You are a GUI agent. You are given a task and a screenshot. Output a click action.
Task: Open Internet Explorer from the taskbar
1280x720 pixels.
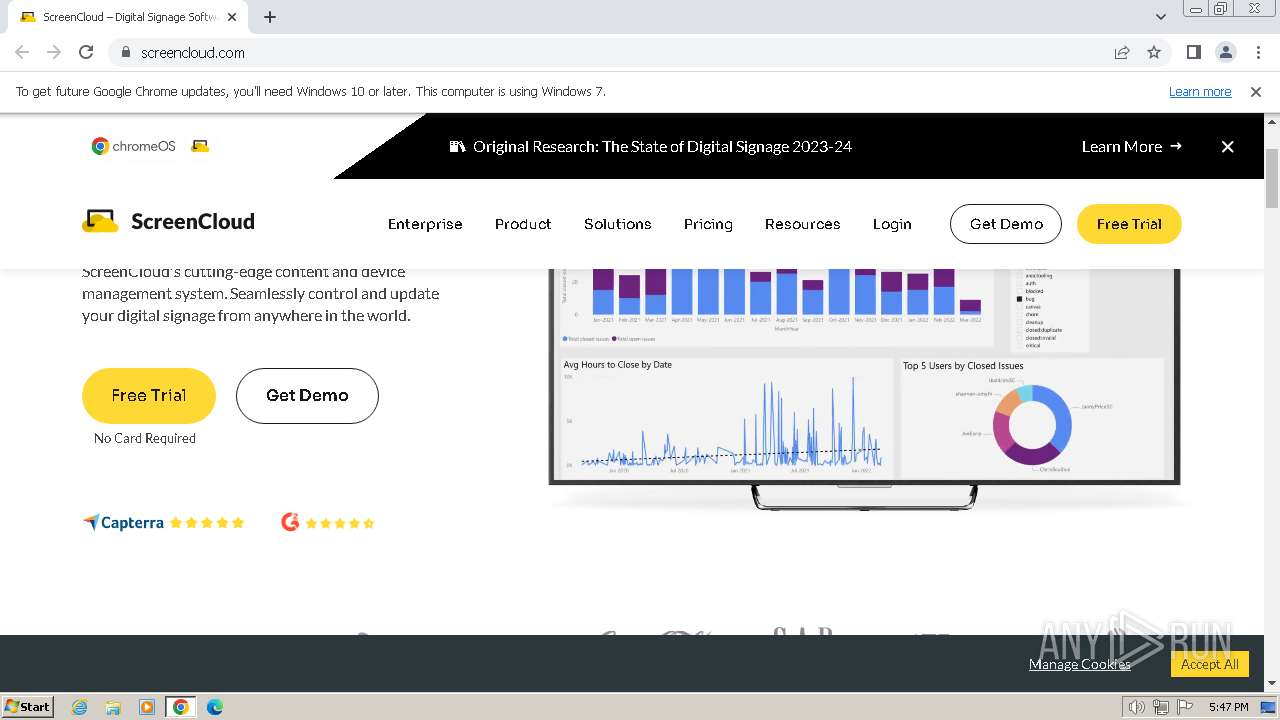(x=80, y=707)
